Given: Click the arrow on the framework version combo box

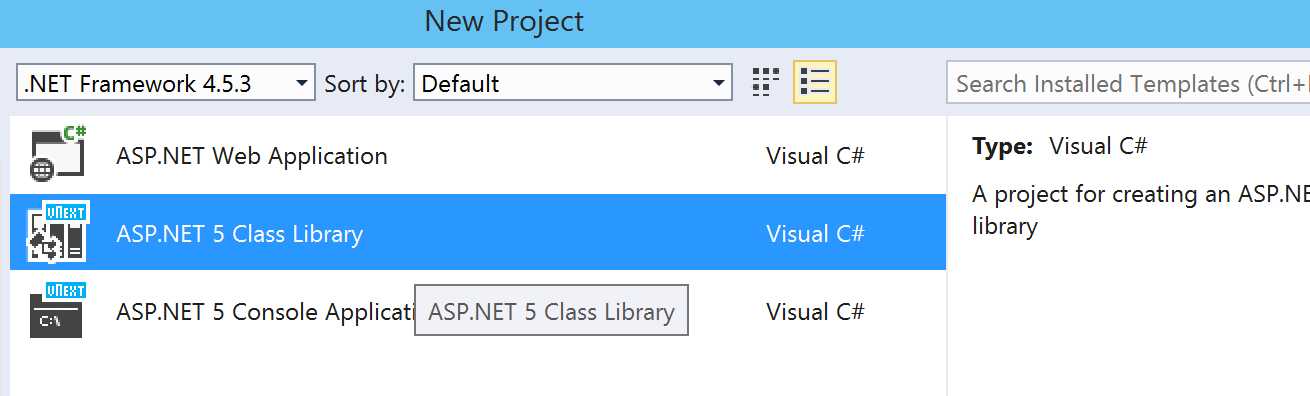Looking at the screenshot, I should pos(300,84).
